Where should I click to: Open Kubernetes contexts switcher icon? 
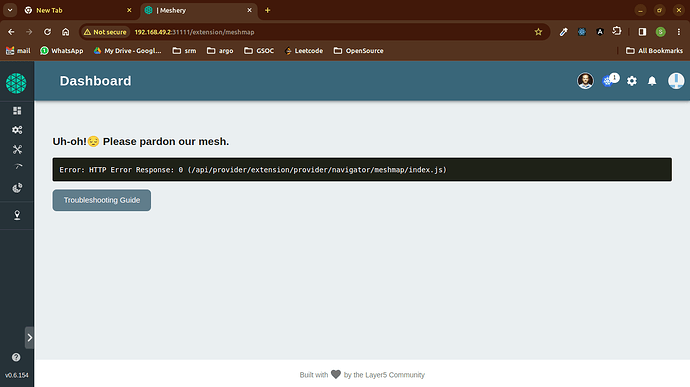[610, 80]
